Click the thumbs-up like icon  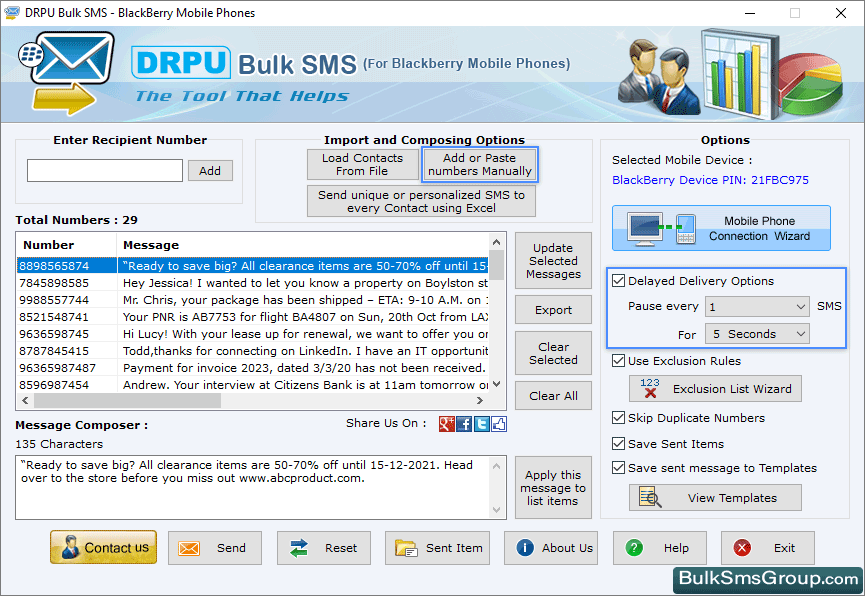(x=499, y=424)
